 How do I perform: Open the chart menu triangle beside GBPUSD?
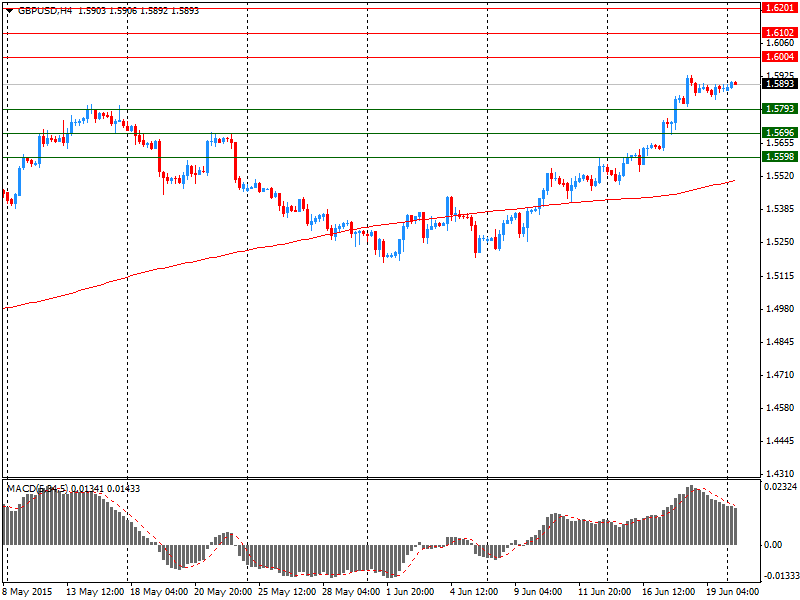(x=9, y=11)
